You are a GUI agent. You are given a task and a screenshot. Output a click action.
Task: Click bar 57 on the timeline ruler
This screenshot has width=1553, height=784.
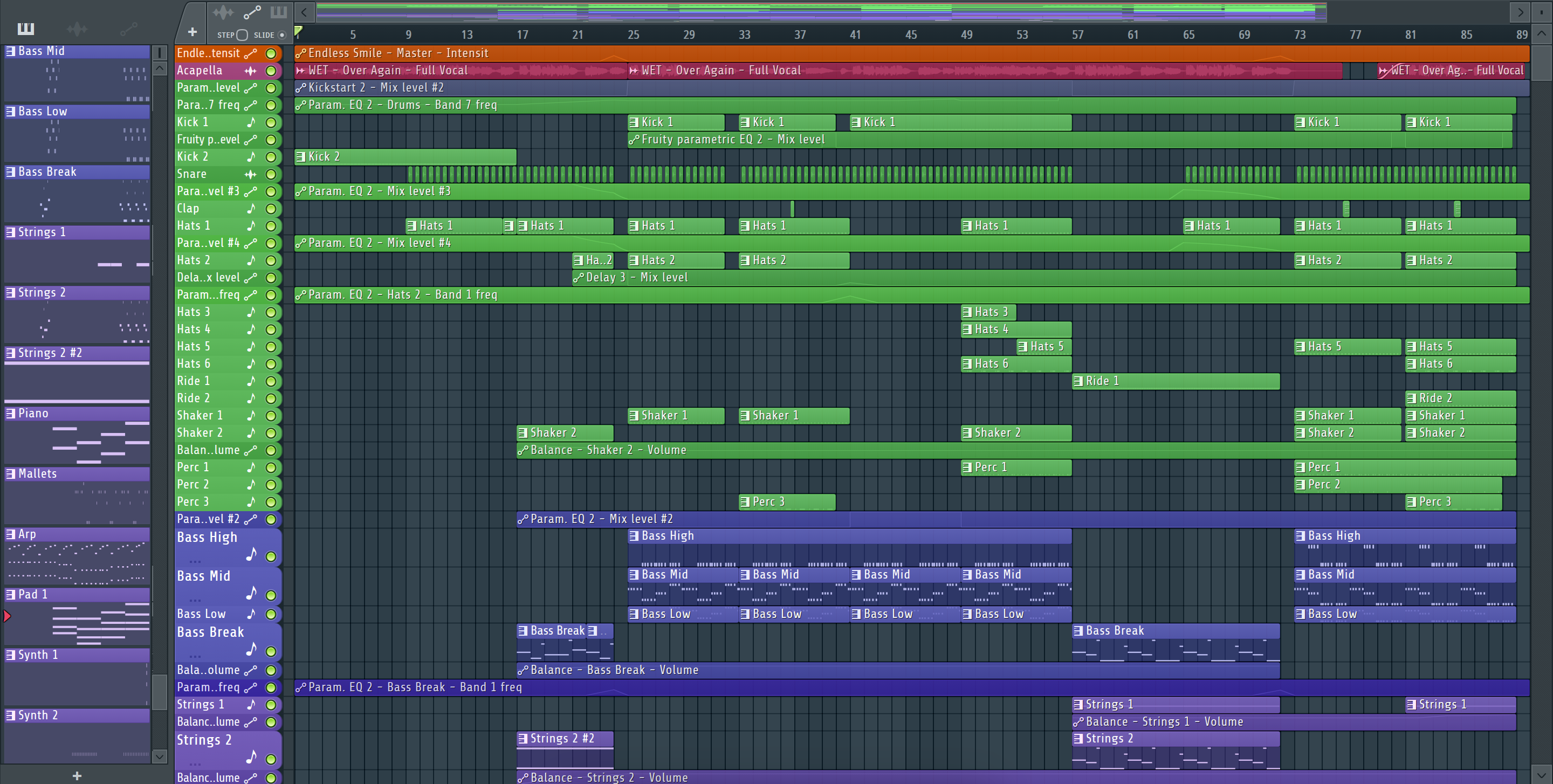(x=1077, y=35)
